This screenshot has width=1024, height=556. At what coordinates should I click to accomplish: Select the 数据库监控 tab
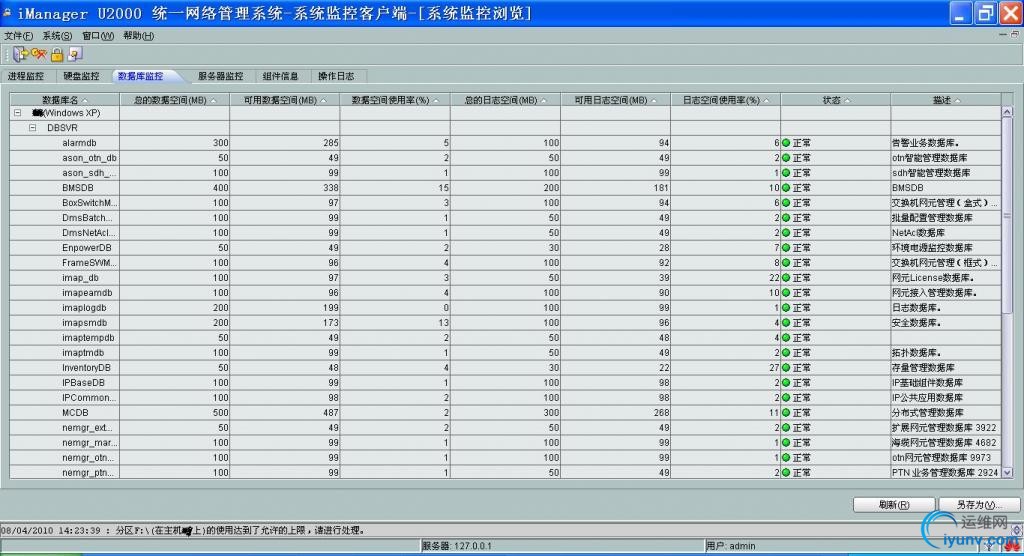[140, 76]
